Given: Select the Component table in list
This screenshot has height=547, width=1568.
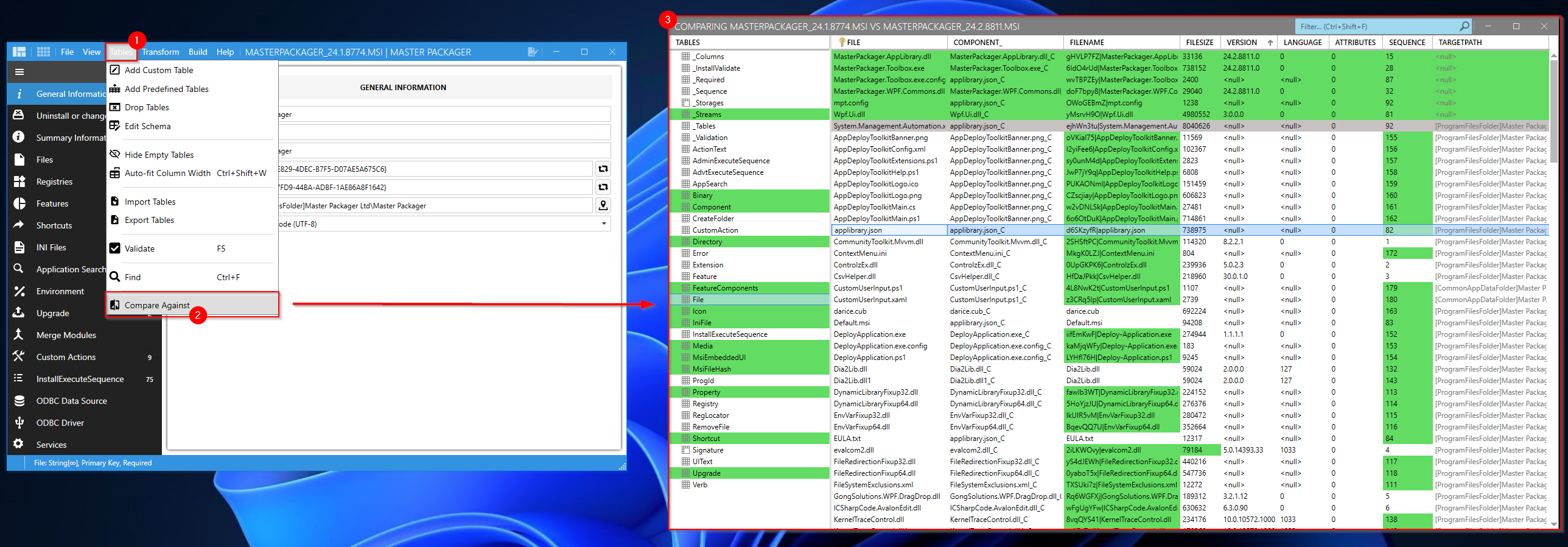Looking at the screenshot, I should (x=750, y=207).
